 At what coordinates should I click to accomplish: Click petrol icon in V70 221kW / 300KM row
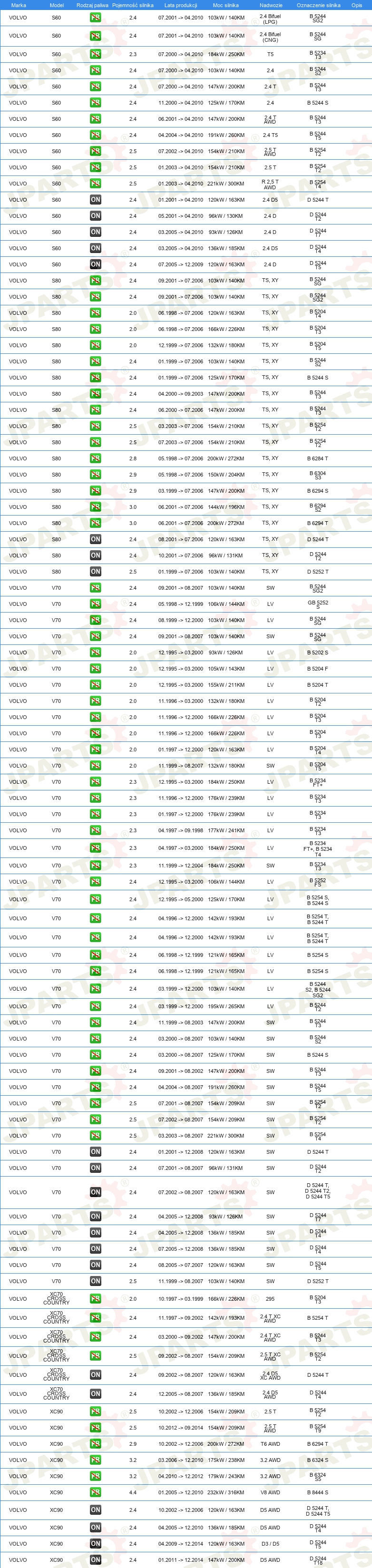coord(96,1135)
